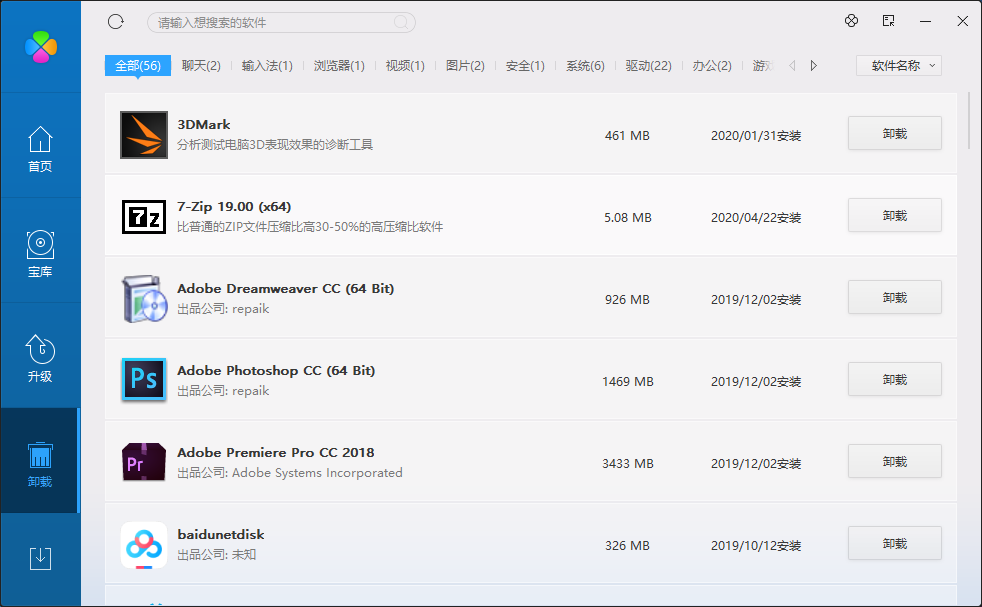Switch to the 视频(1) tab
The image size is (982, 607).
[x=405, y=66]
